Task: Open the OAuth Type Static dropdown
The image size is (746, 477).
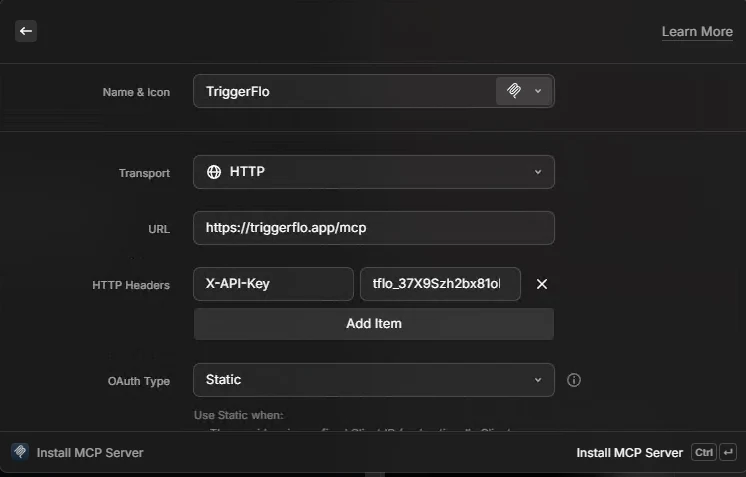Action: [373, 380]
